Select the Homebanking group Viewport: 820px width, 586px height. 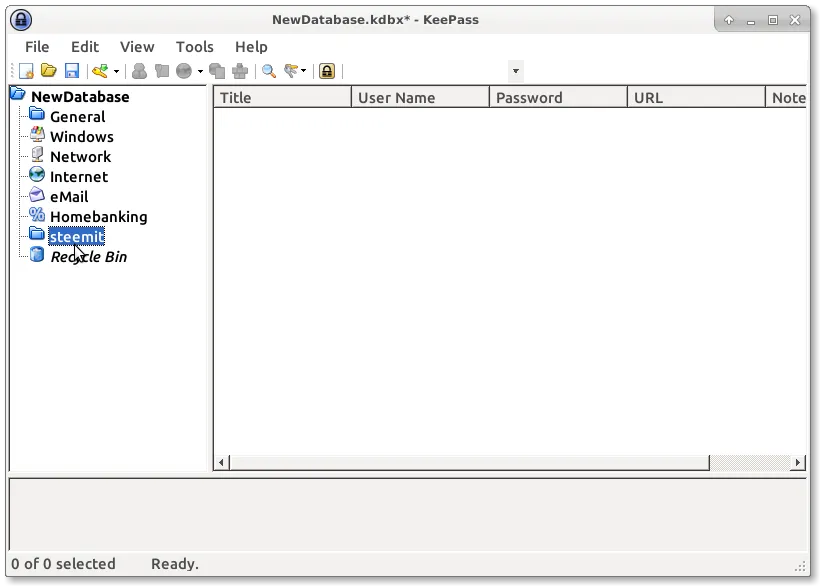(x=98, y=217)
